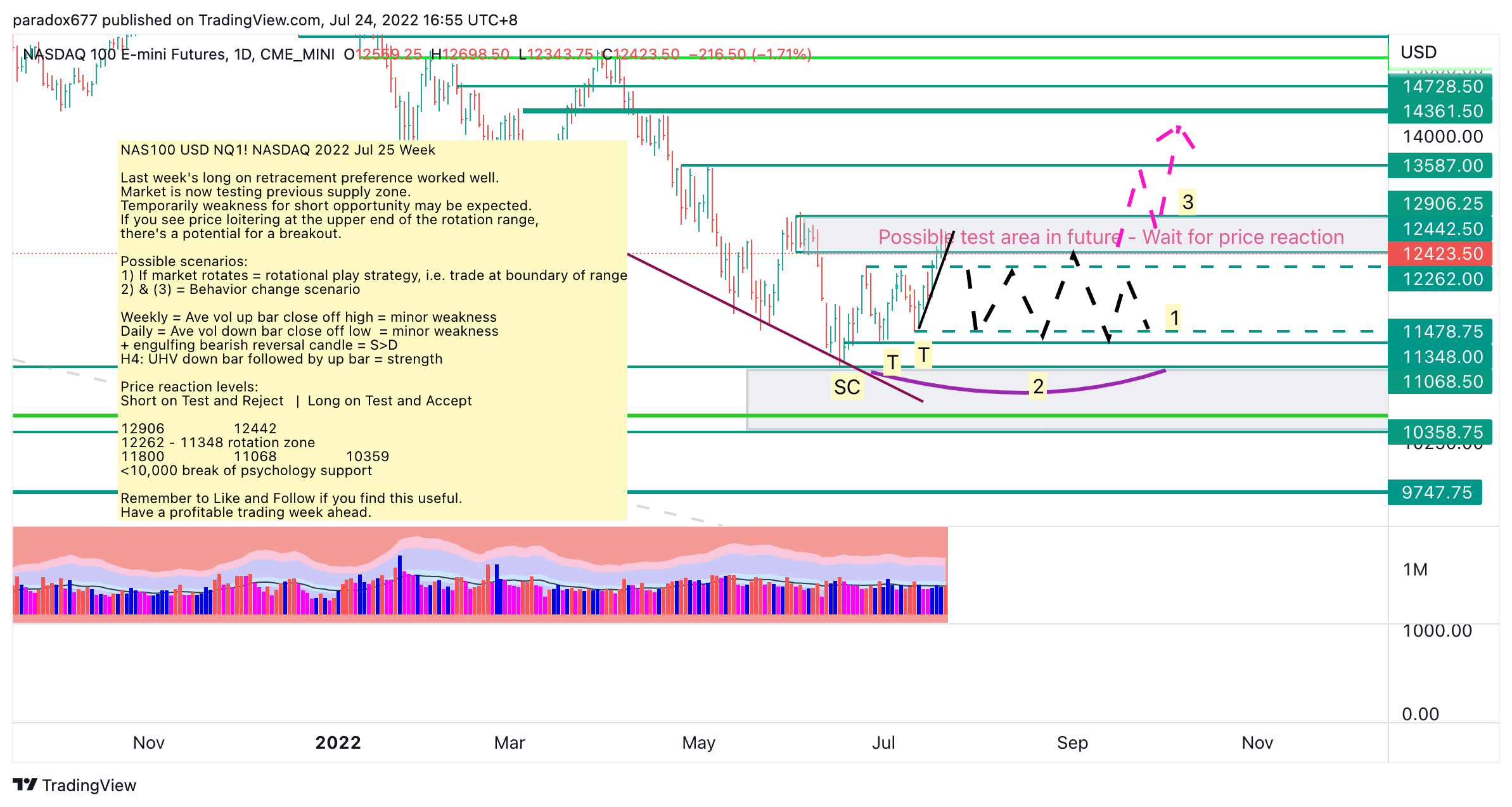Click the SC annotation label on chart
1512x807 pixels.
847,387
